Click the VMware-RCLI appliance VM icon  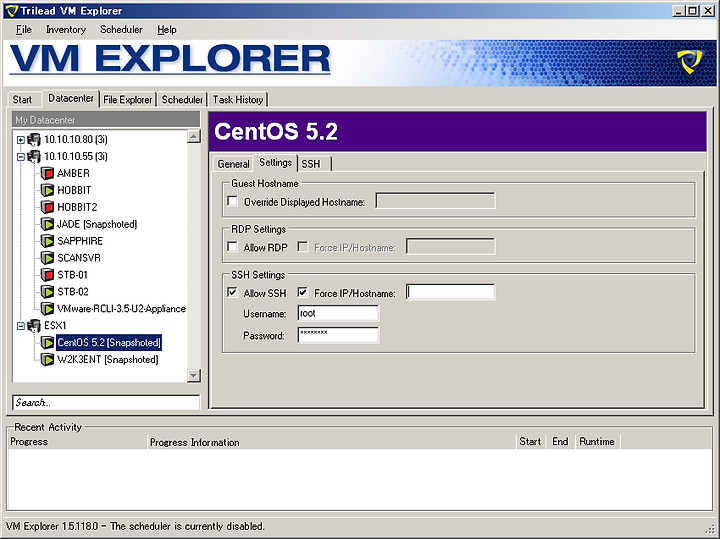click(47, 309)
